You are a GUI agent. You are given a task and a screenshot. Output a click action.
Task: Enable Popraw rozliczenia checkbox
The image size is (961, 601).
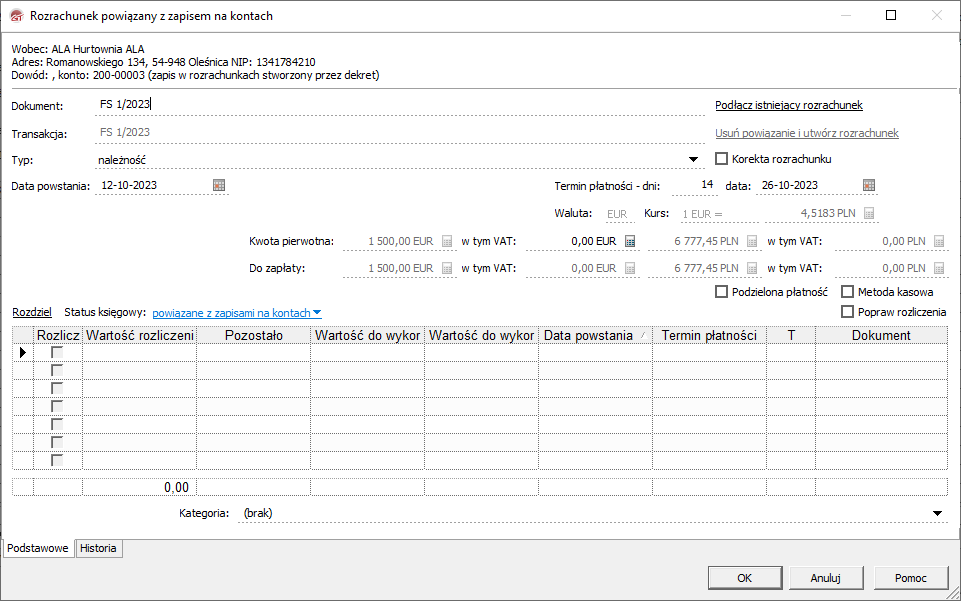[x=848, y=312]
